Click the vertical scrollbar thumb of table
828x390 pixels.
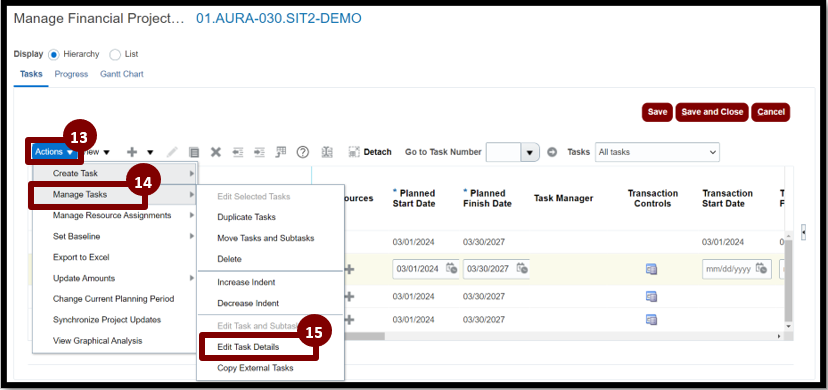point(789,280)
